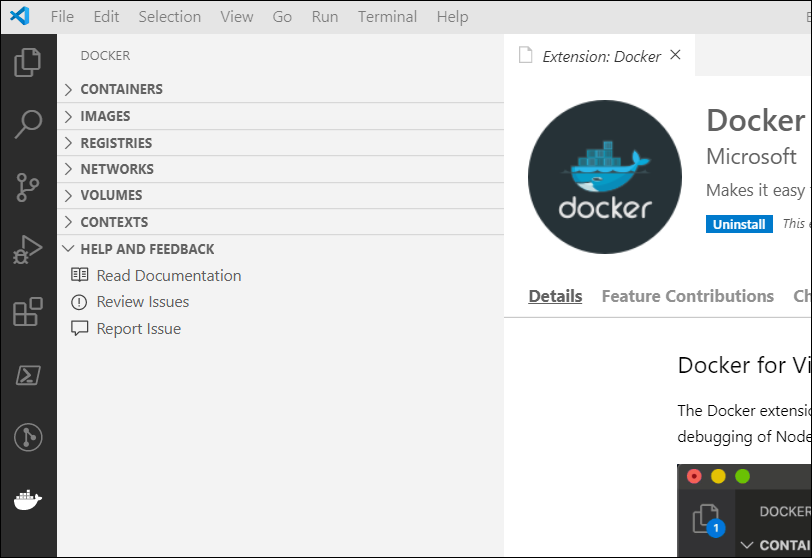The image size is (812, 558).
Task: Open the Search view icon
Action: (28, 124)
